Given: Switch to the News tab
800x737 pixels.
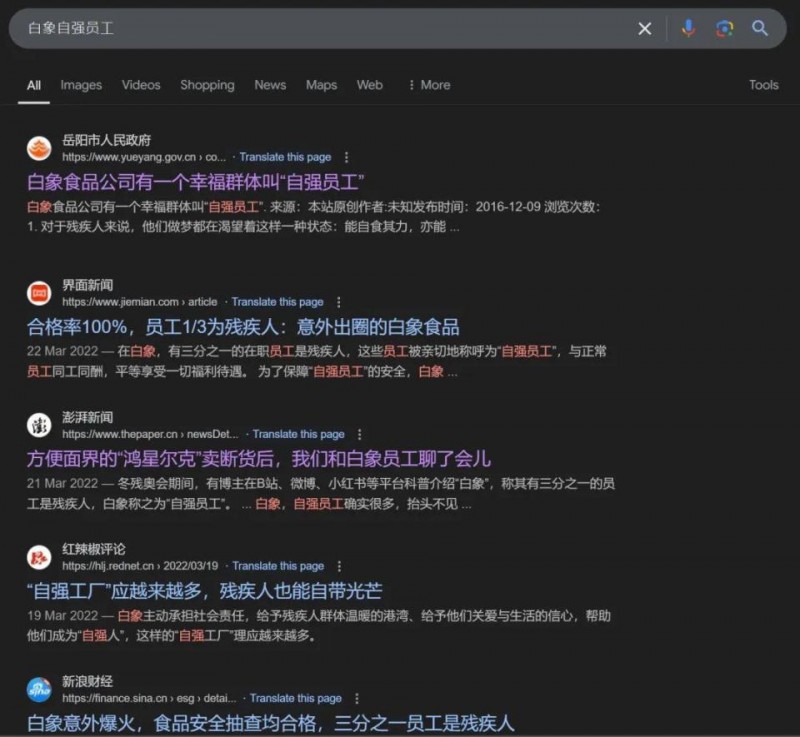Looking at the screenshot, I should (x=269, y=85).
